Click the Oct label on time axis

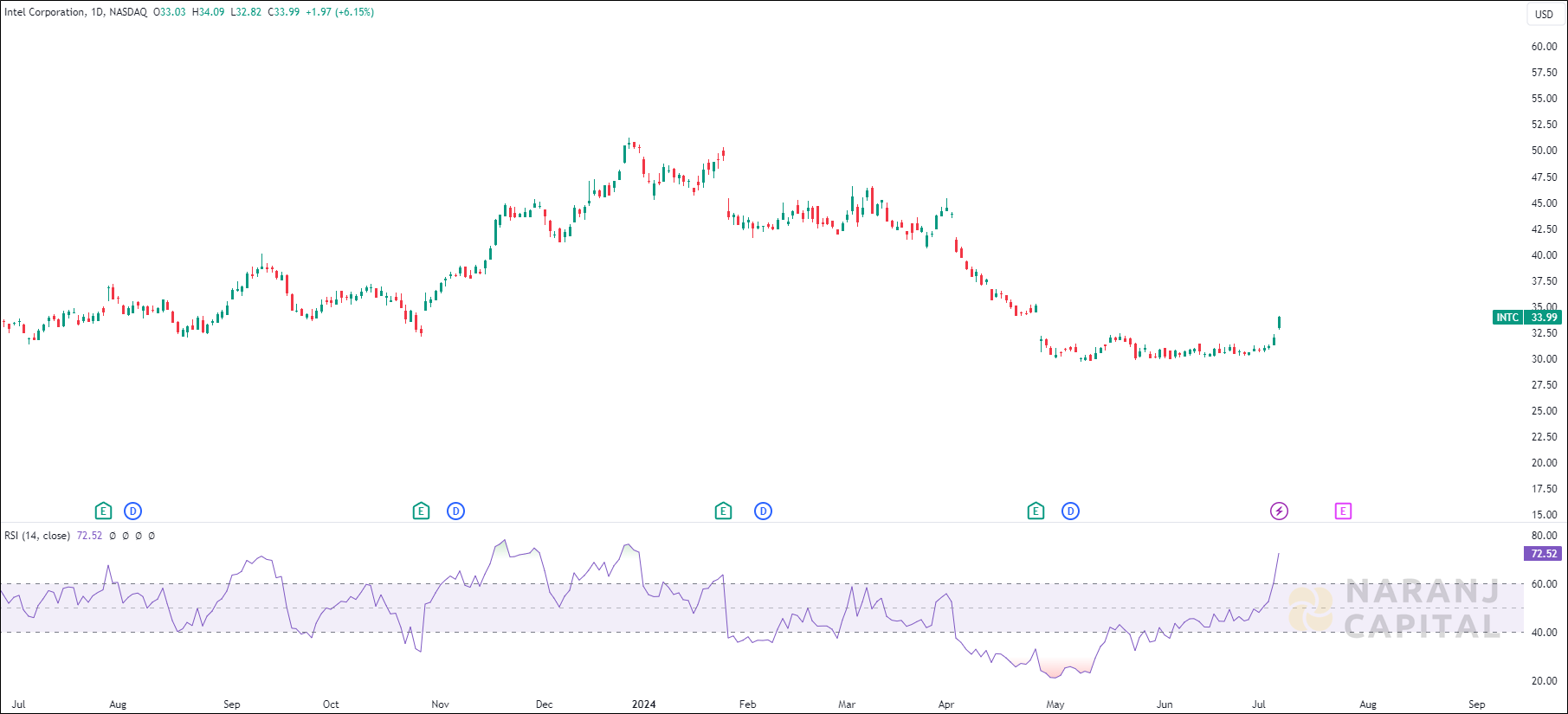(x=331, y=704)
